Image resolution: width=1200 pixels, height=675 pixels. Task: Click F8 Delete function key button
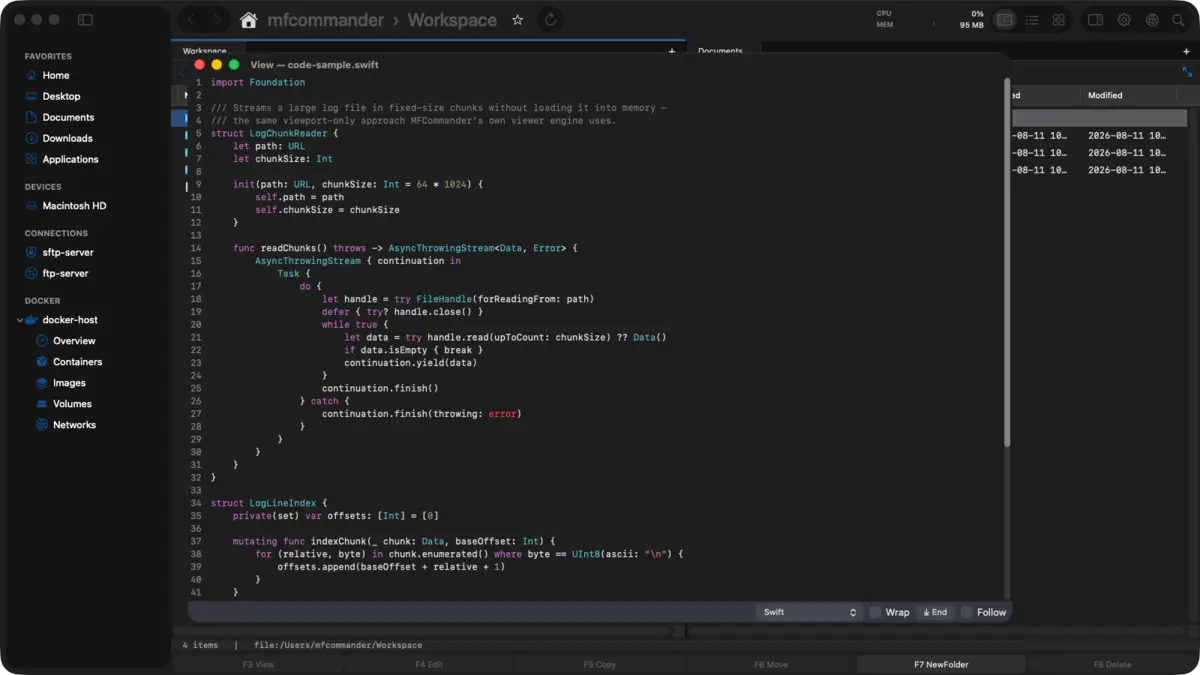(x=1112, y=664)
